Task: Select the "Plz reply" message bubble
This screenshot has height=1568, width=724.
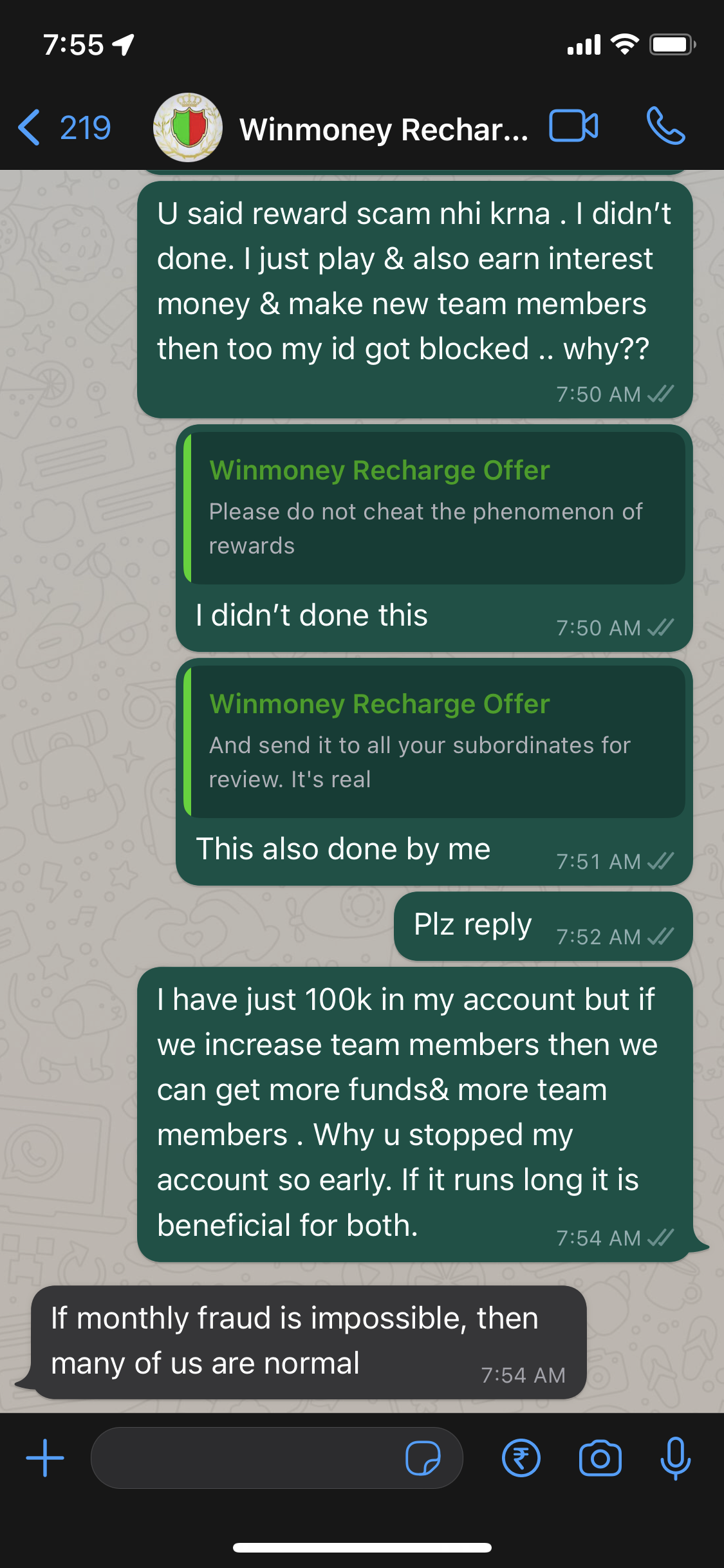Action: [473, 926]
